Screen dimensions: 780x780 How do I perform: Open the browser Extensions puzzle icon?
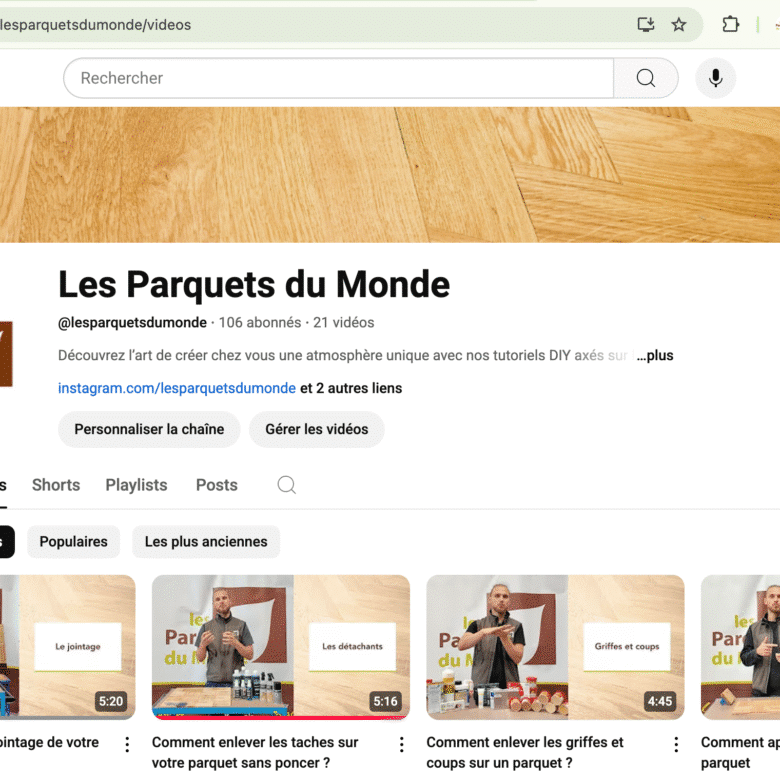tap(731, 25)
